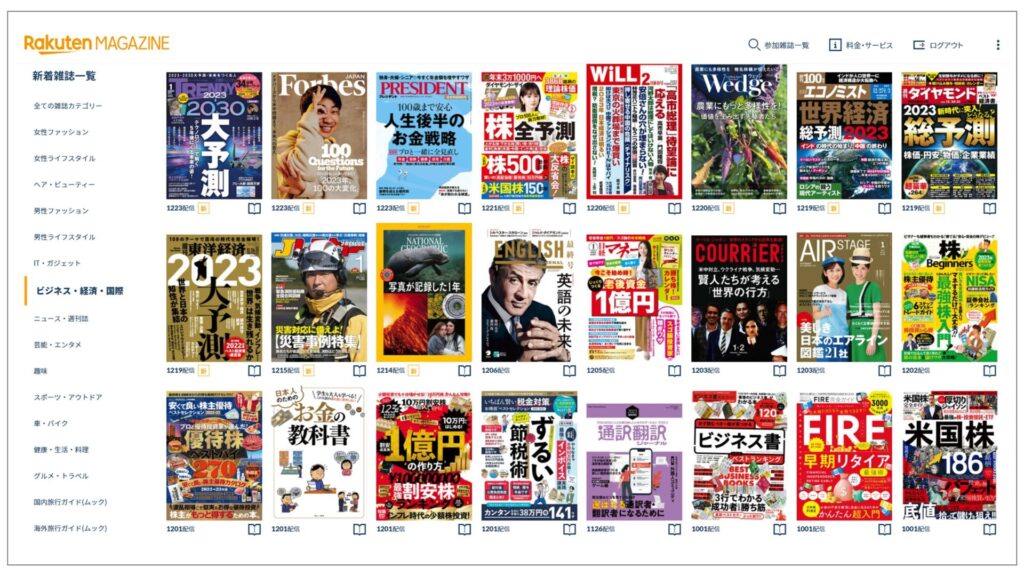
Task: Click open-book icon under ビジネス書 cover
Action: pos(780,529)
